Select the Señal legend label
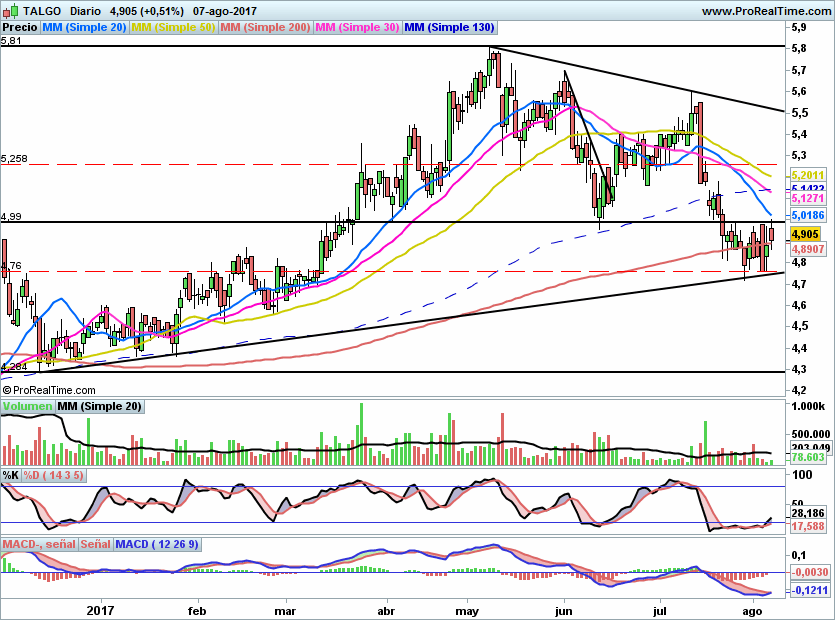The height and width of the screenshot is (620, 835). click(95, 544)
